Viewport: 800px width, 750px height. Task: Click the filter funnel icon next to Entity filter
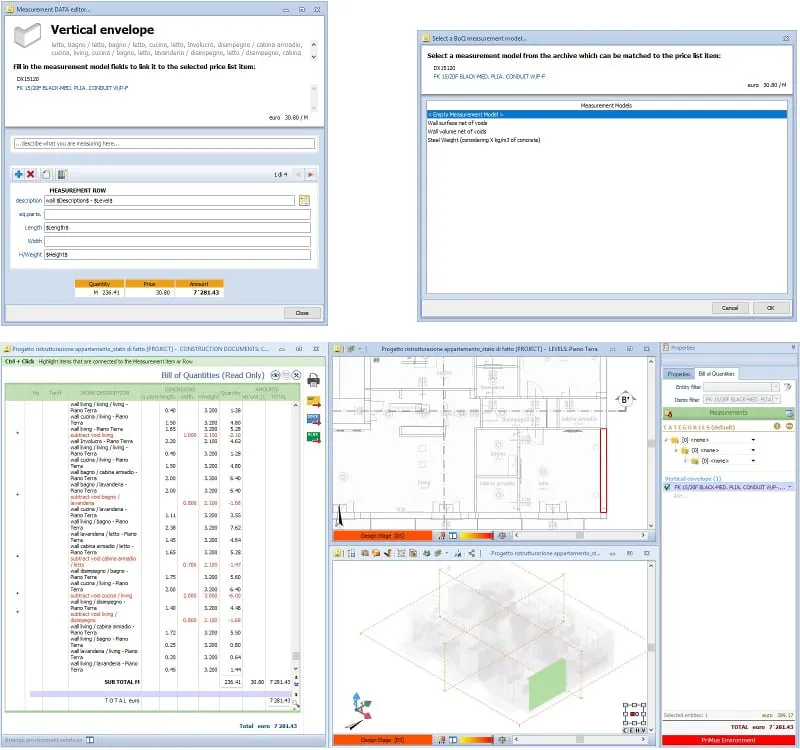tap(788, 387)
